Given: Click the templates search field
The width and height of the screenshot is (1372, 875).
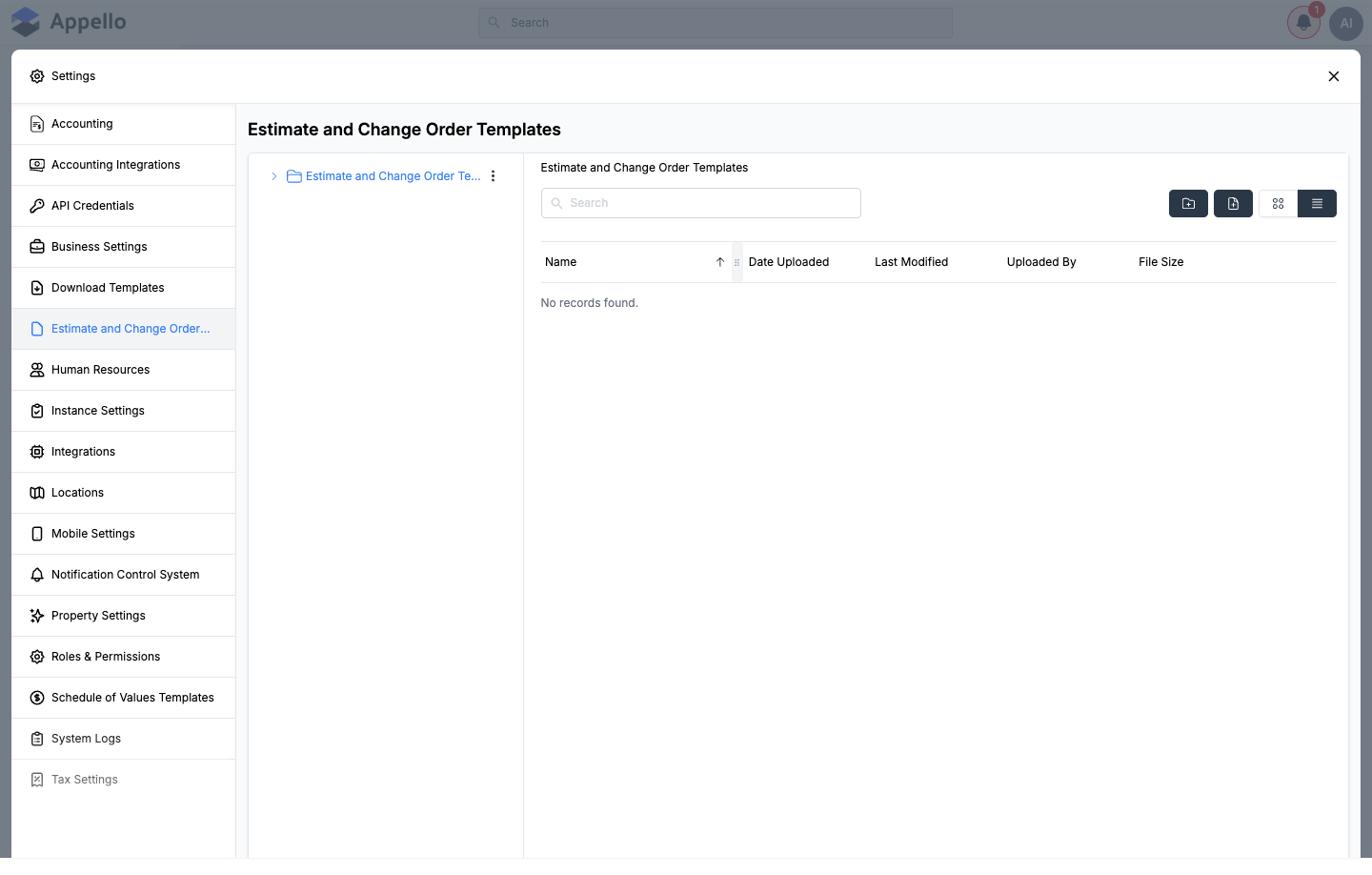Looking at the screenshot, I should tap(701, 203).
